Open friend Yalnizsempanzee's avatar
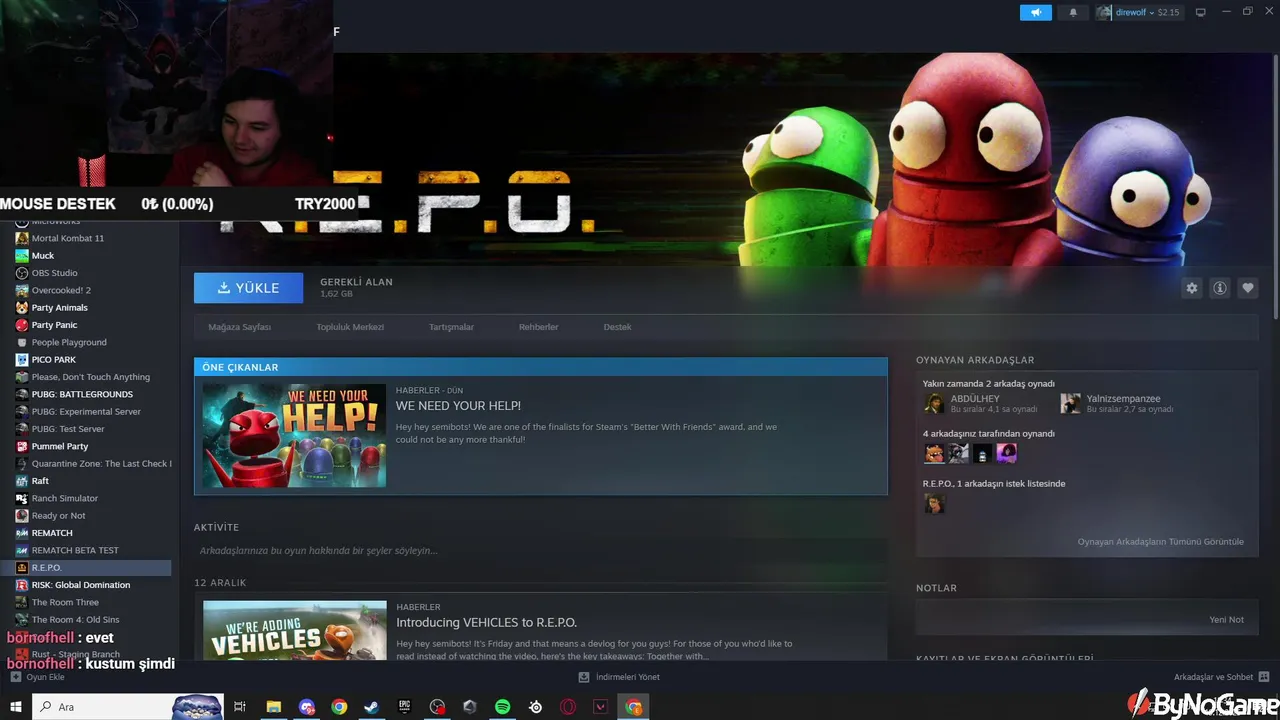Viewport: 1280px width, 720px height. pyautogui.click(x=1070, y=403)
